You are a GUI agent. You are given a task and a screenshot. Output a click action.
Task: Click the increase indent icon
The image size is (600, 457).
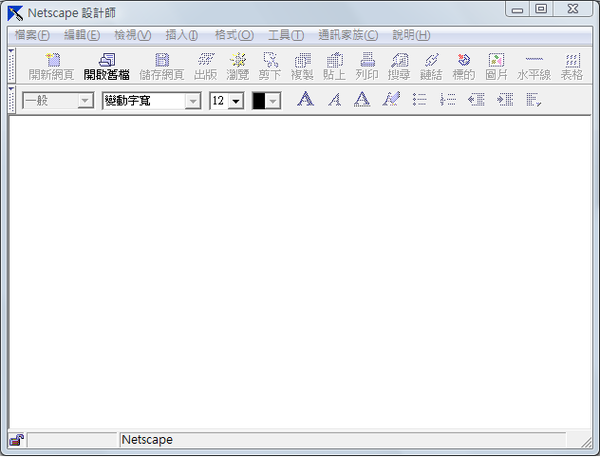[505, 100]
